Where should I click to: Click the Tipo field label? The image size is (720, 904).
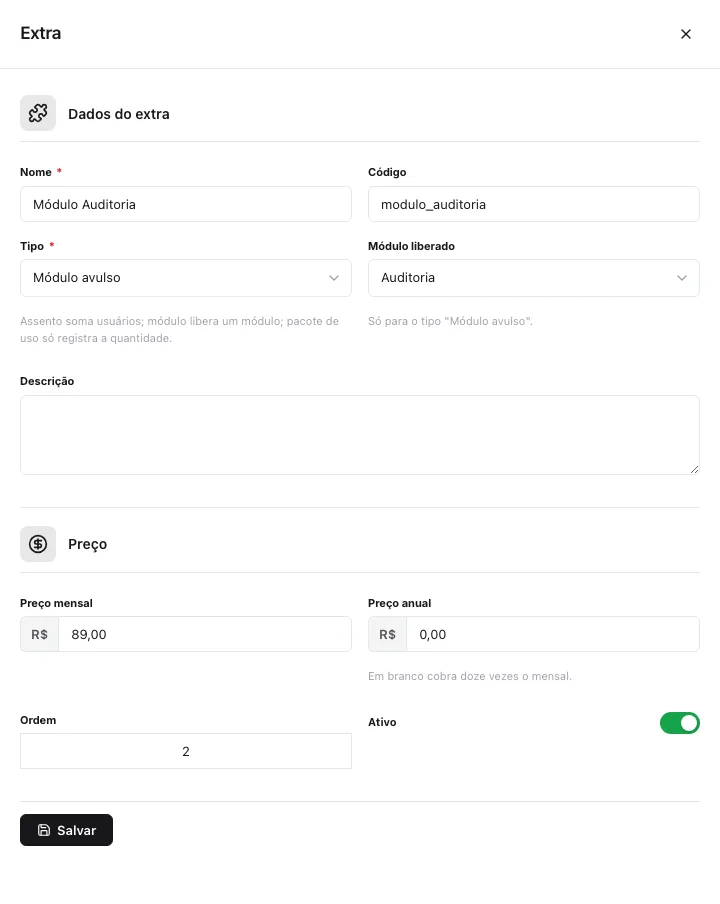click(x=32, y=246)
